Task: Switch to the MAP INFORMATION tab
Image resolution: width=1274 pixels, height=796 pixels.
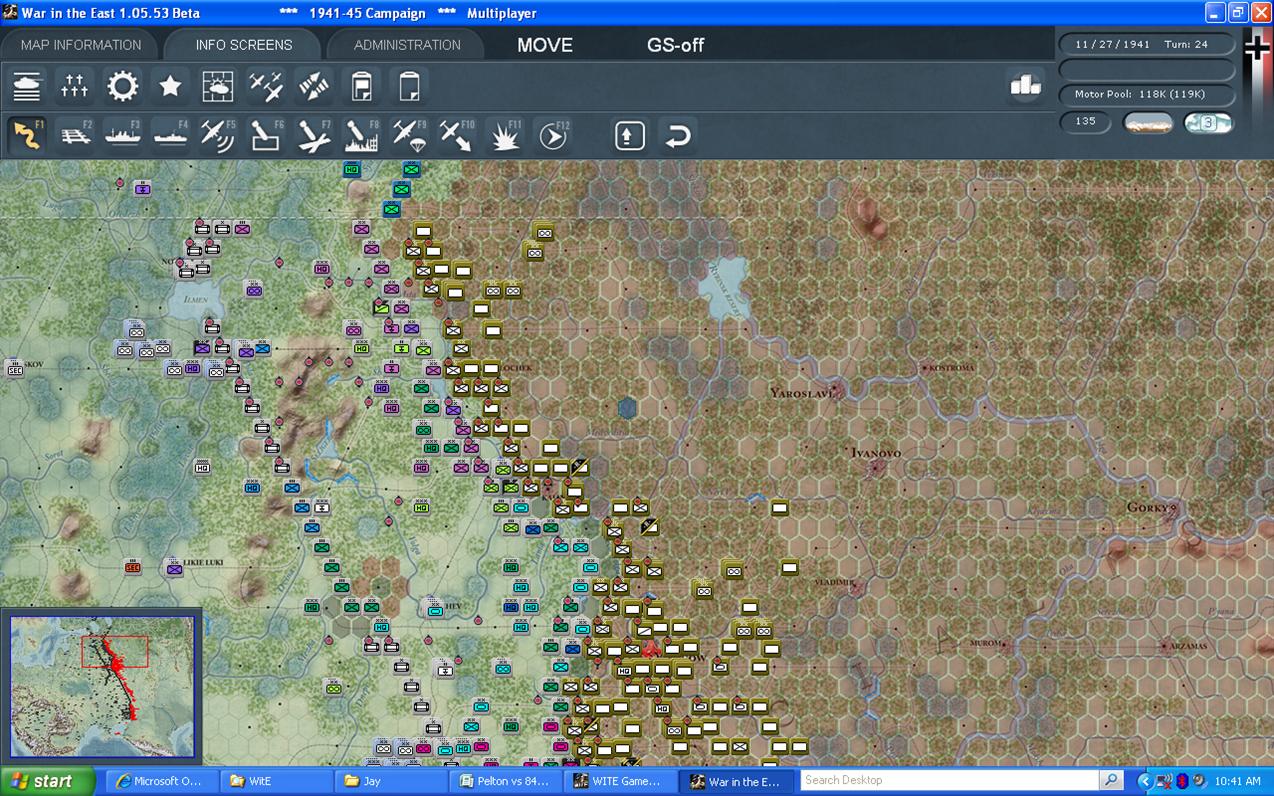Action: point(80,45)
